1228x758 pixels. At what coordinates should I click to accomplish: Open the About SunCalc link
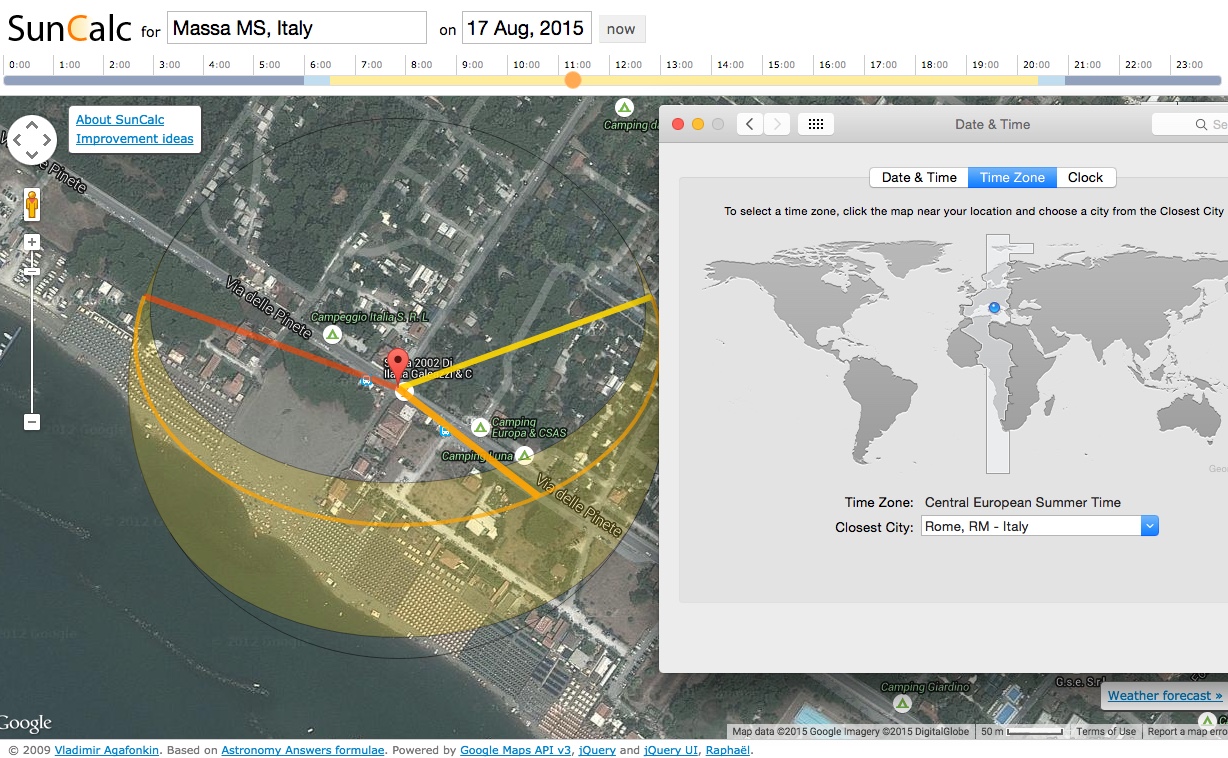(x=120, y=120)
